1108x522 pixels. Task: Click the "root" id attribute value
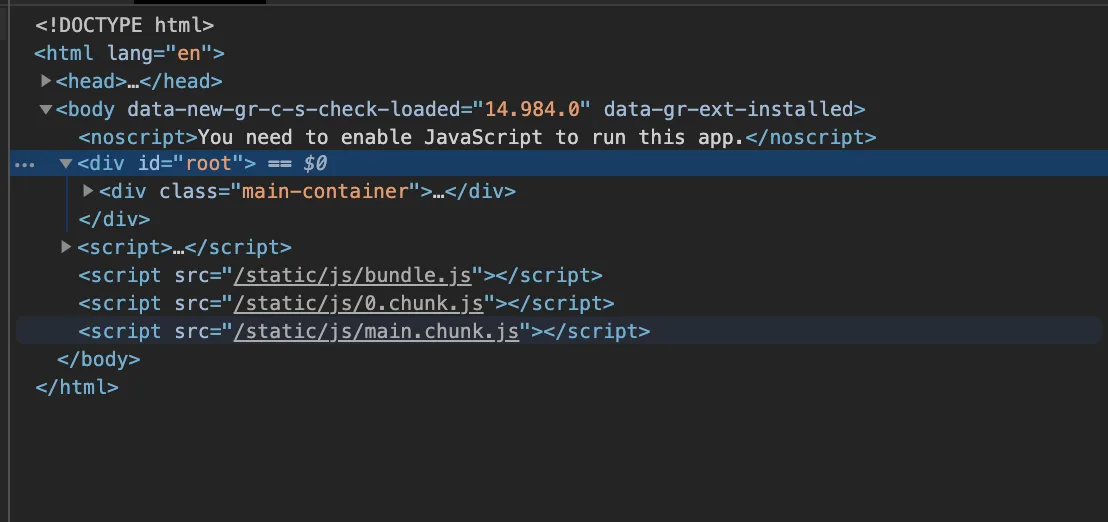click(208, 164)
